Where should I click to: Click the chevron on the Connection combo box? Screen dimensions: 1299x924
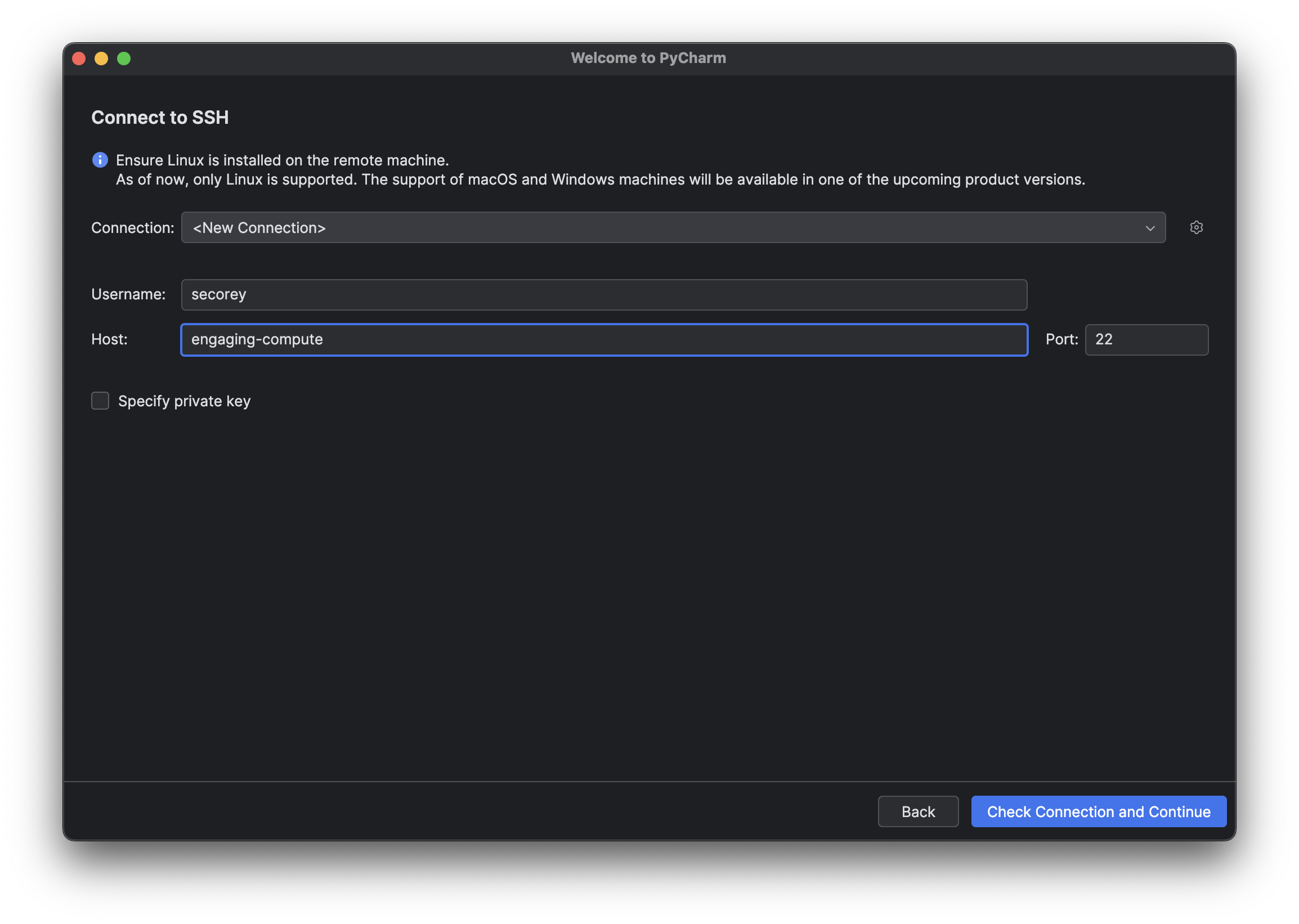[1151, 227]
